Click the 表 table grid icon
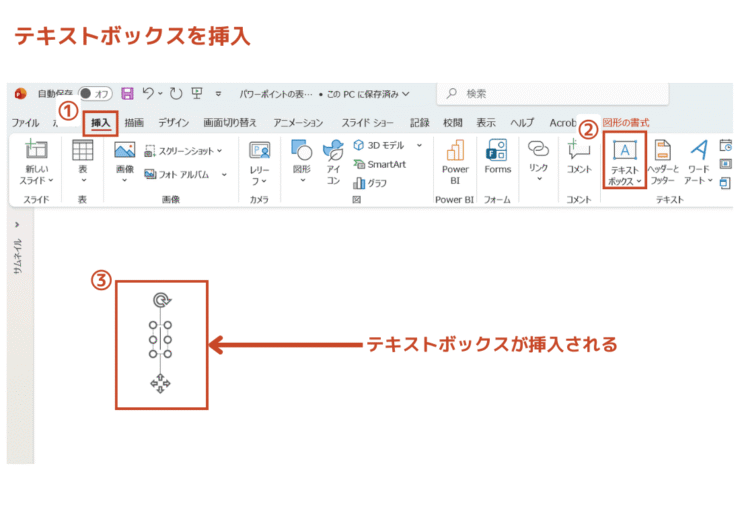This screenshot has width=740, height=505. (83, 150)
